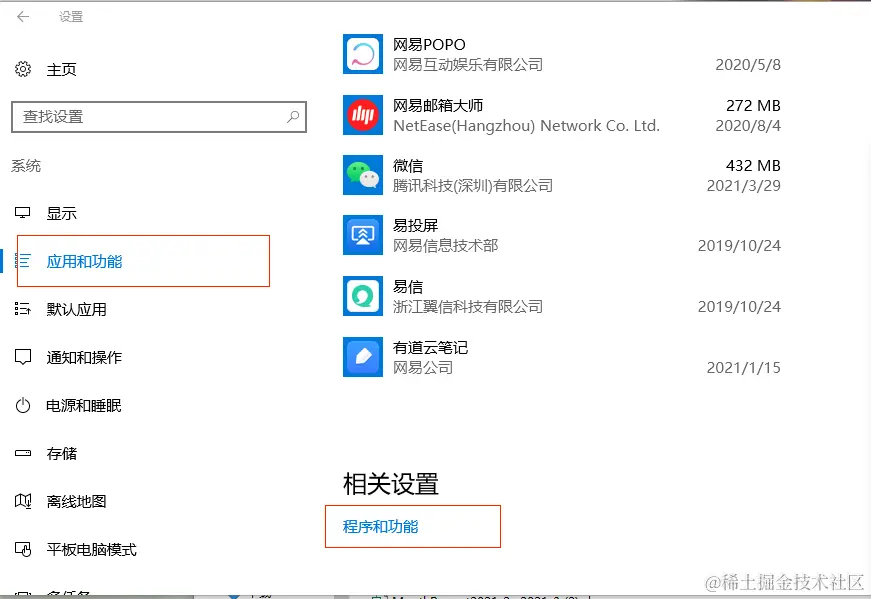Click the 电源和睡眠 power icon
This screenshot has width=871, height=599.
point(23,405)
